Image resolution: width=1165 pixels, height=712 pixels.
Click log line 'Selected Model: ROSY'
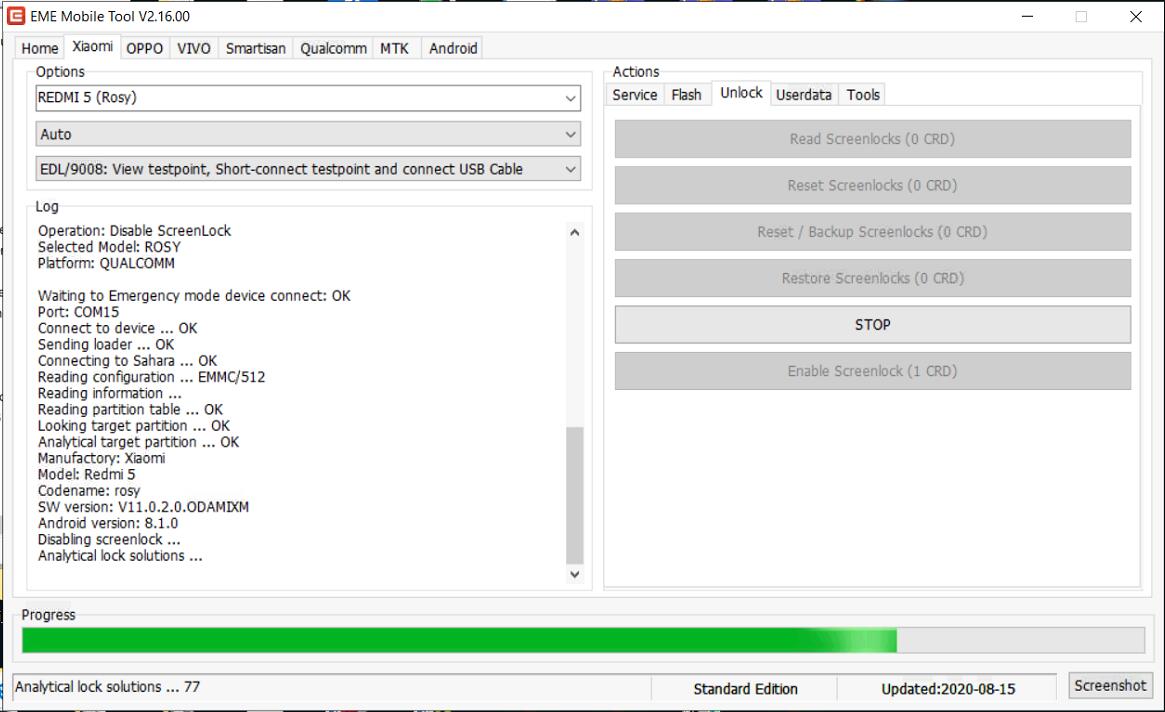pos(109,247)
